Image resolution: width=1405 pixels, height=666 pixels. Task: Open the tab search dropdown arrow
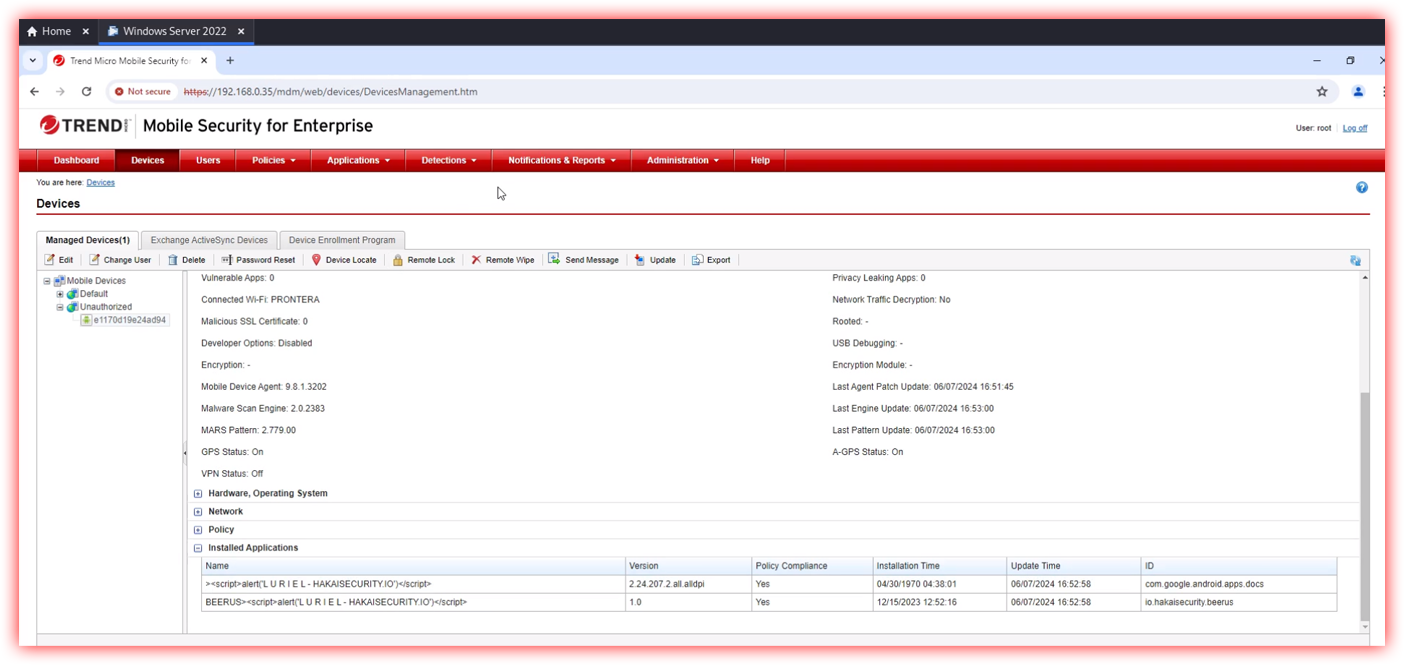(33, 60)
